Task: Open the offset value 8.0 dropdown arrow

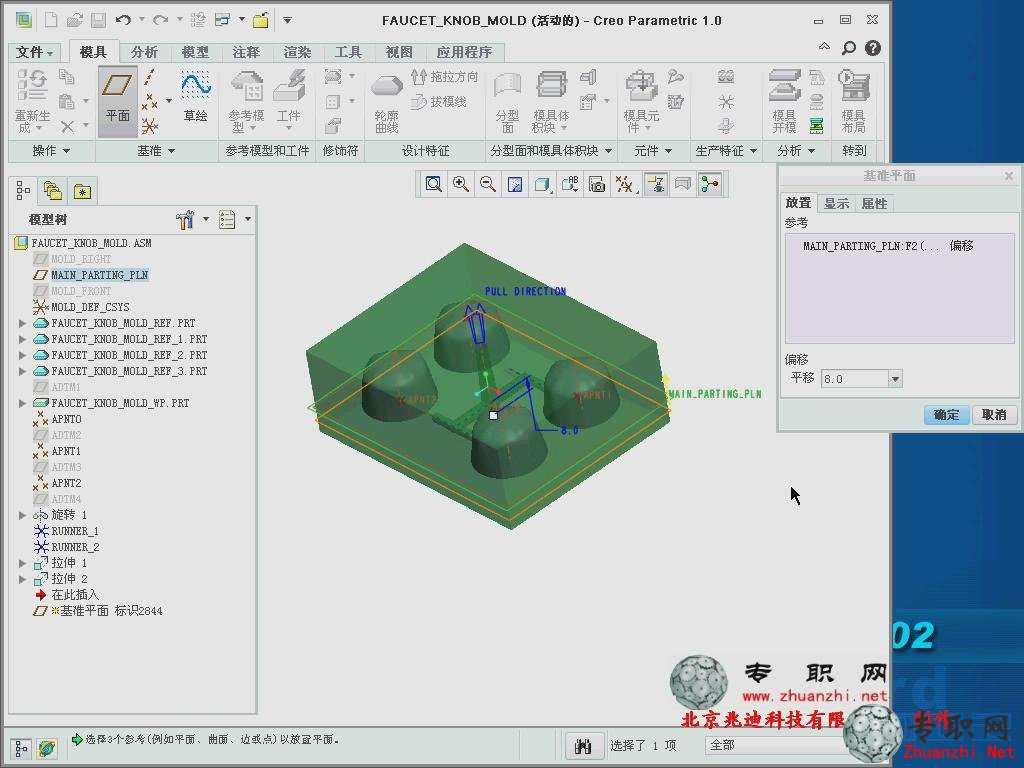Action: click(895, 379)
